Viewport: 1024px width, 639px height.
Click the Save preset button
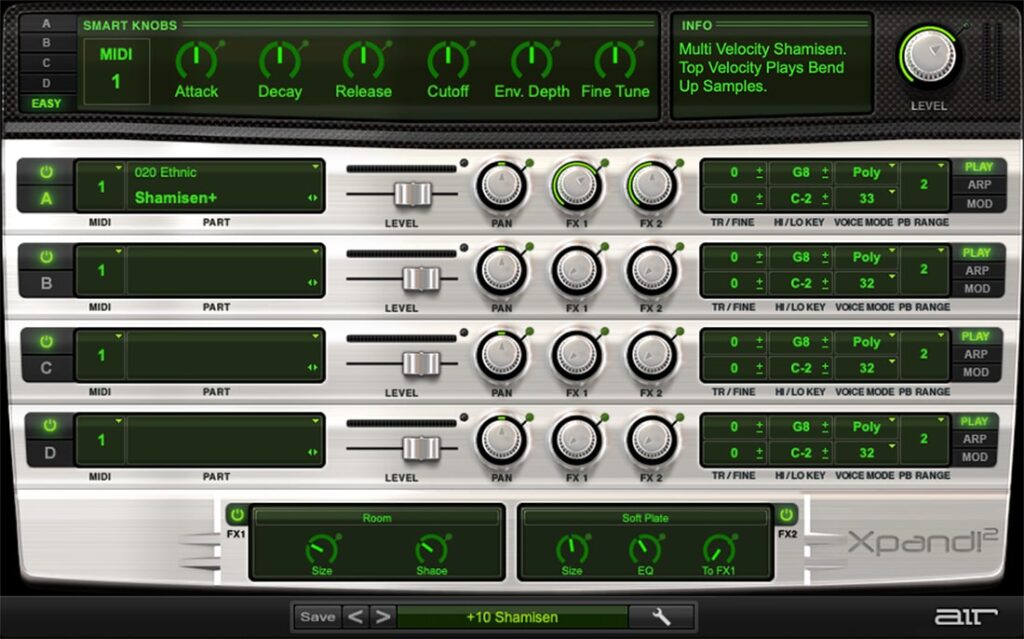317,617
